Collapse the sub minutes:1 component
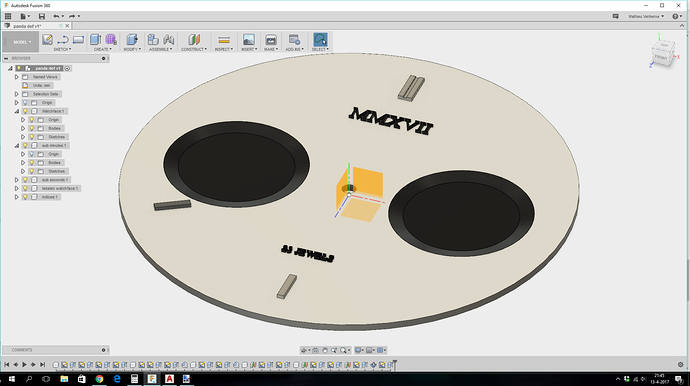Screen dimensions: 690x386 tap(17, 145)
